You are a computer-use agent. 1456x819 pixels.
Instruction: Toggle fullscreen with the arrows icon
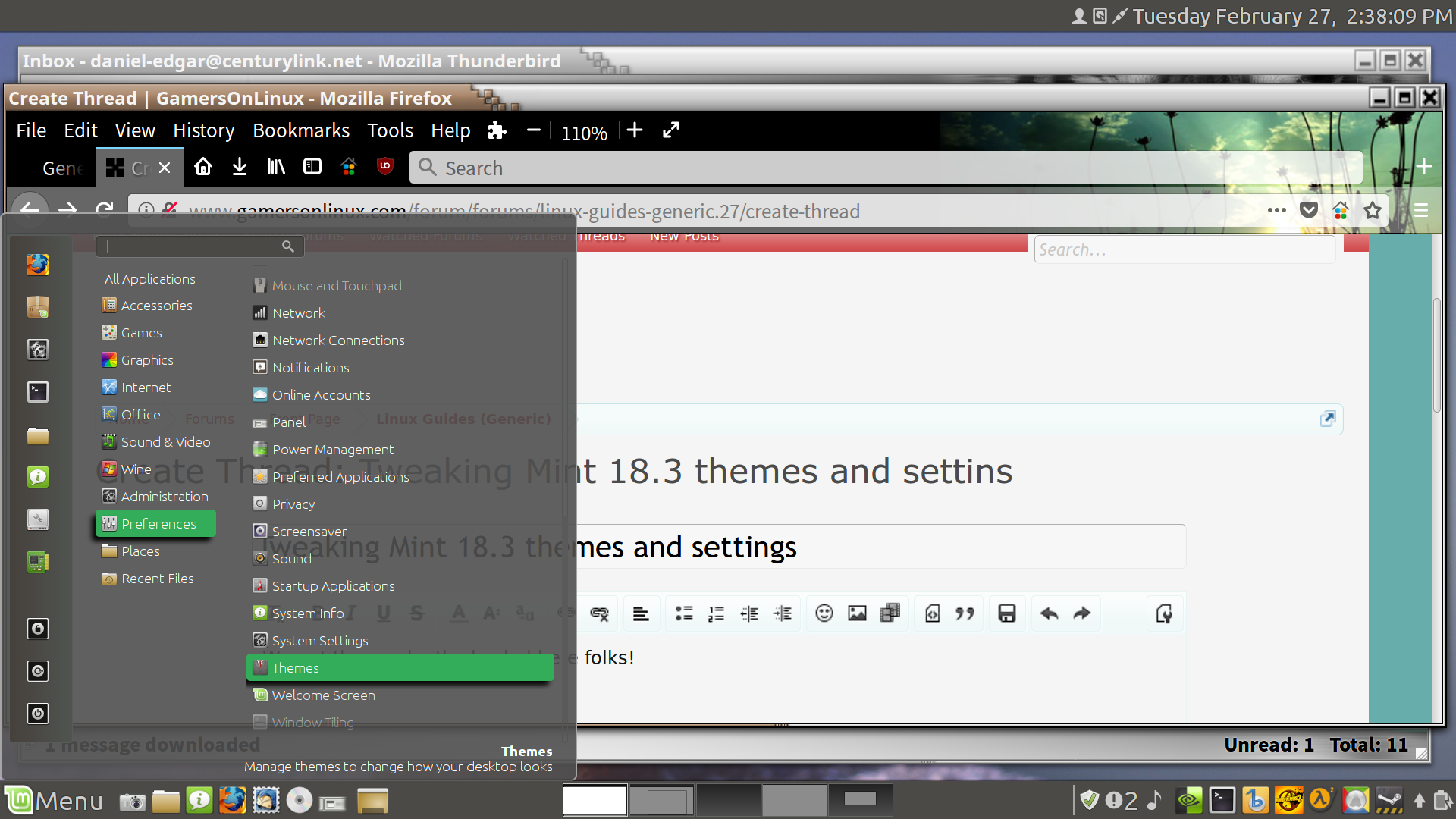[x=671, y=130]
